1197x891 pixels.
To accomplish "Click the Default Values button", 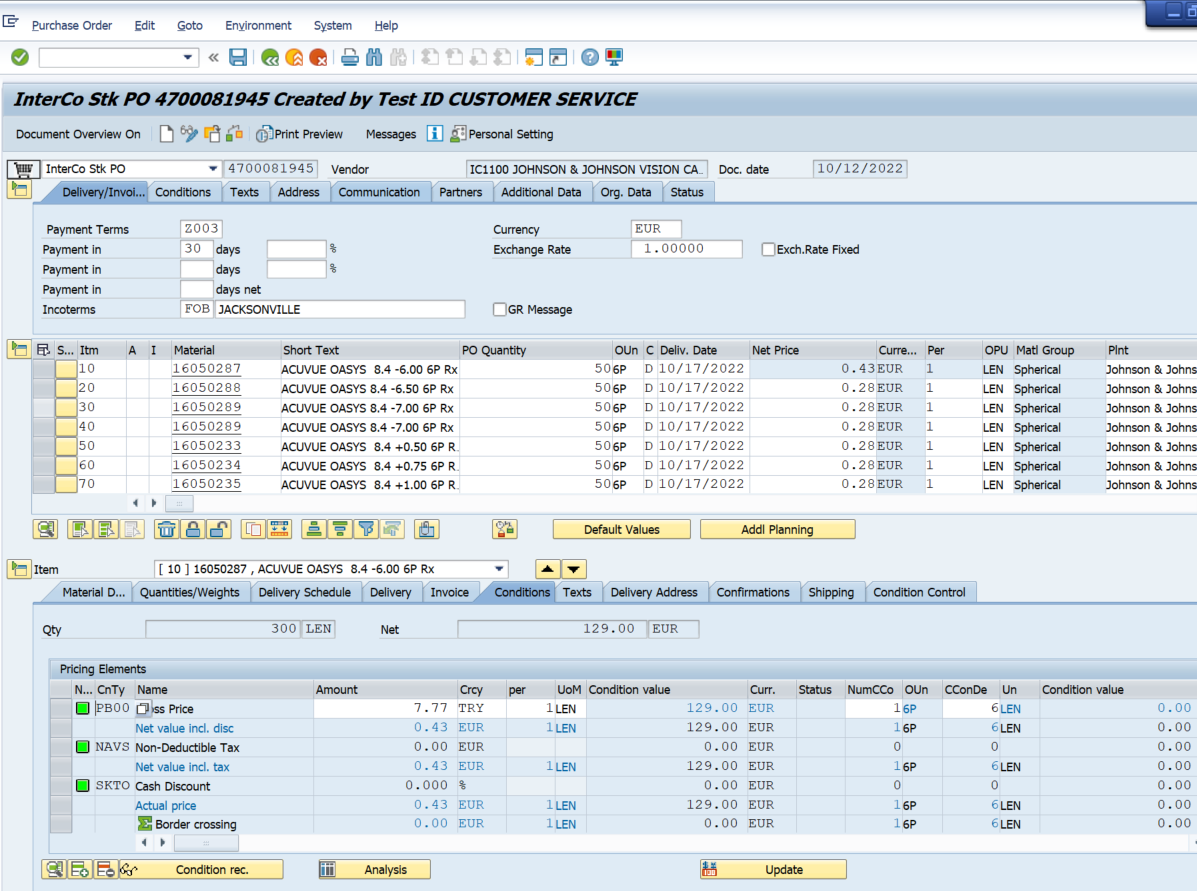I will pos(621,528).
